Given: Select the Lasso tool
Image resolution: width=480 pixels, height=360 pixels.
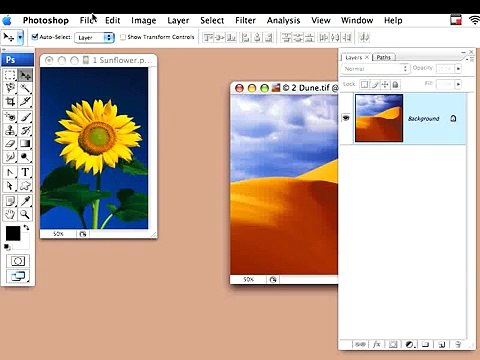Looking at the screenshot, I should coord(10,88).
